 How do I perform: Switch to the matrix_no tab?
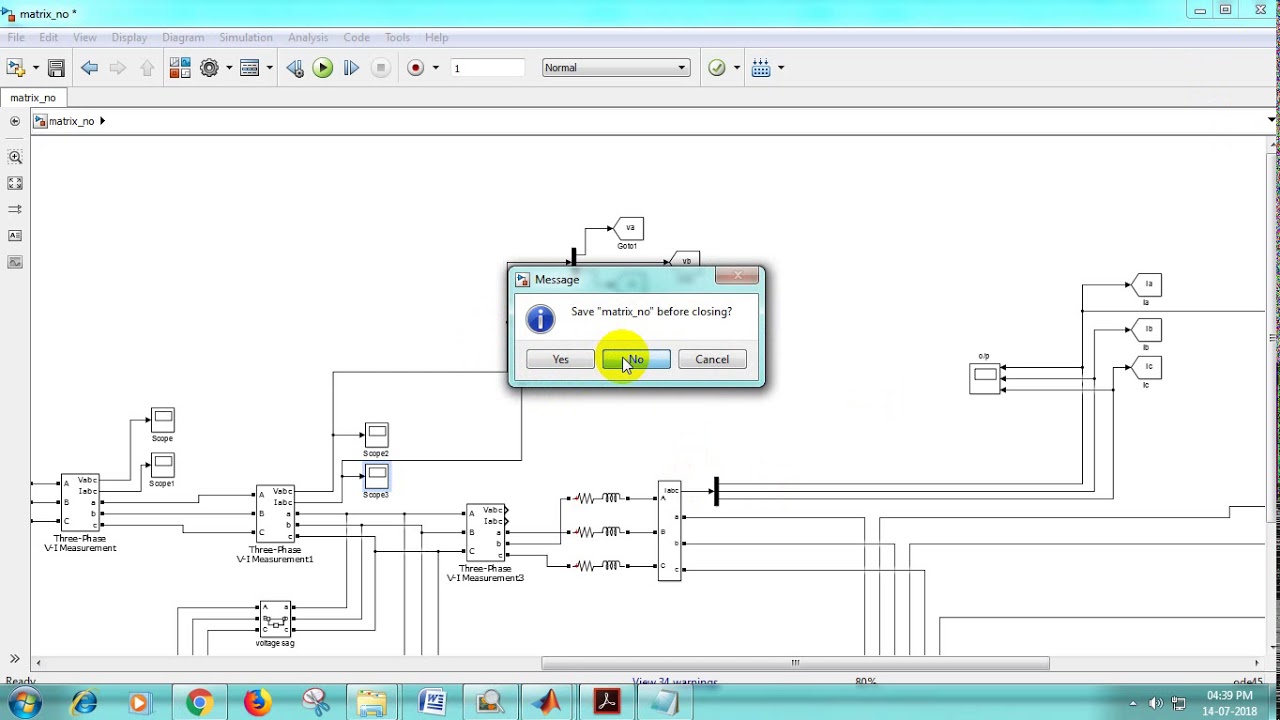(33, 98)
